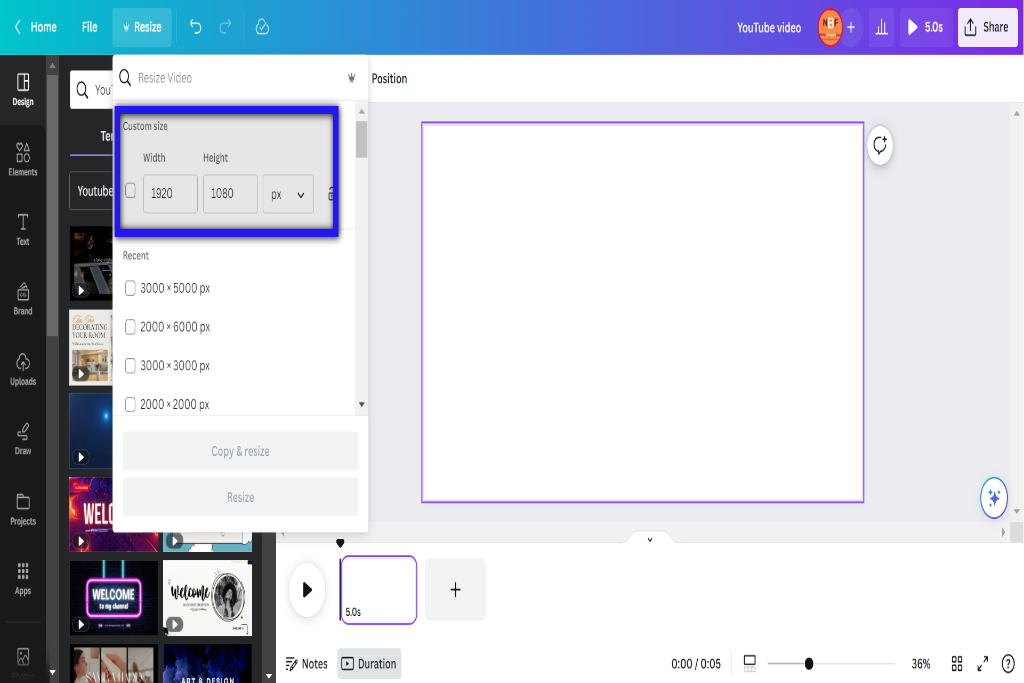Click the Resize button at panel bottom
Screen dimensions: 1024x683
pyautogui.click(x=240, y=498)
